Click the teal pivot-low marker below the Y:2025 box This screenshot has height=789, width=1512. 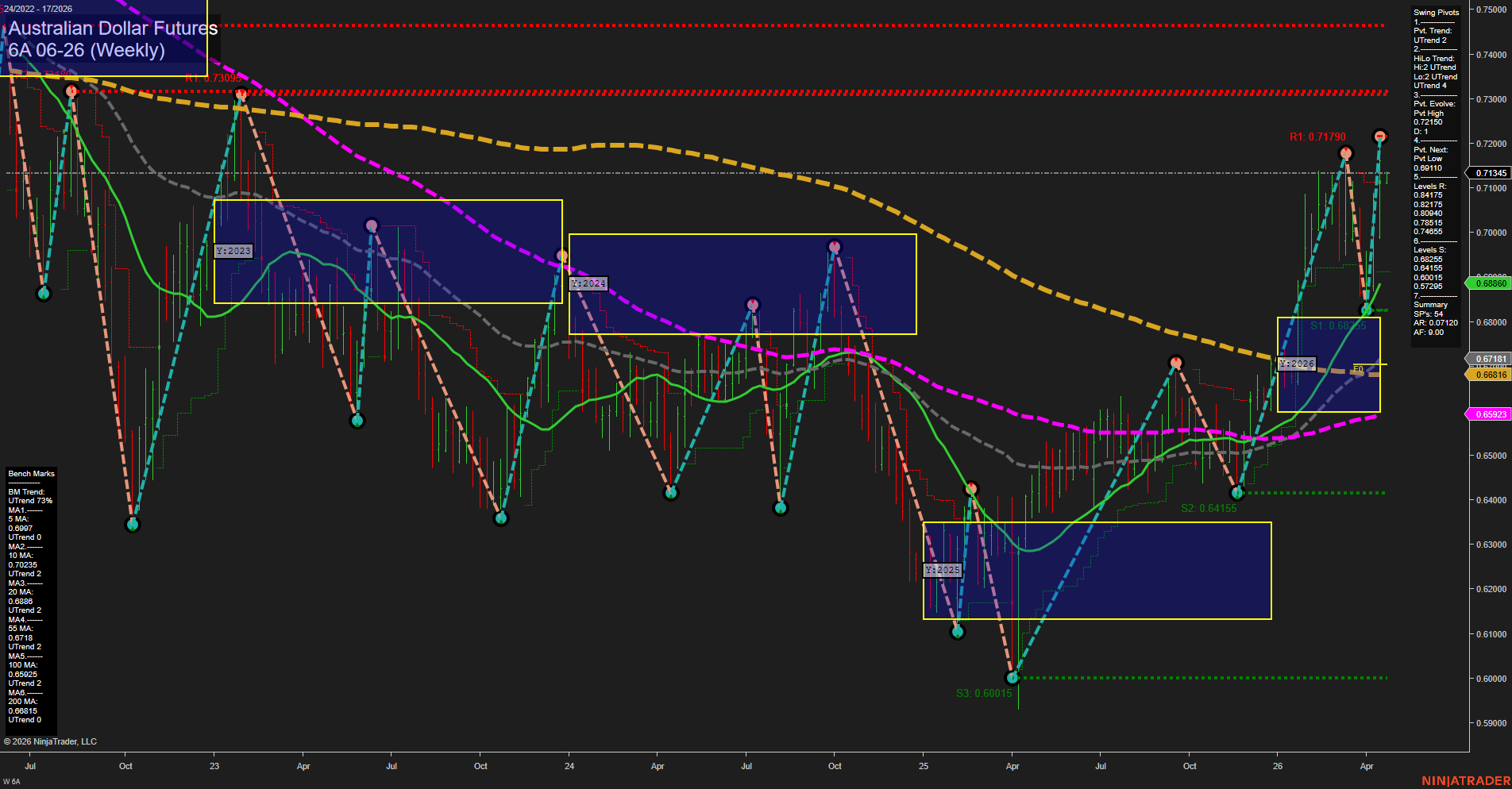958,633
